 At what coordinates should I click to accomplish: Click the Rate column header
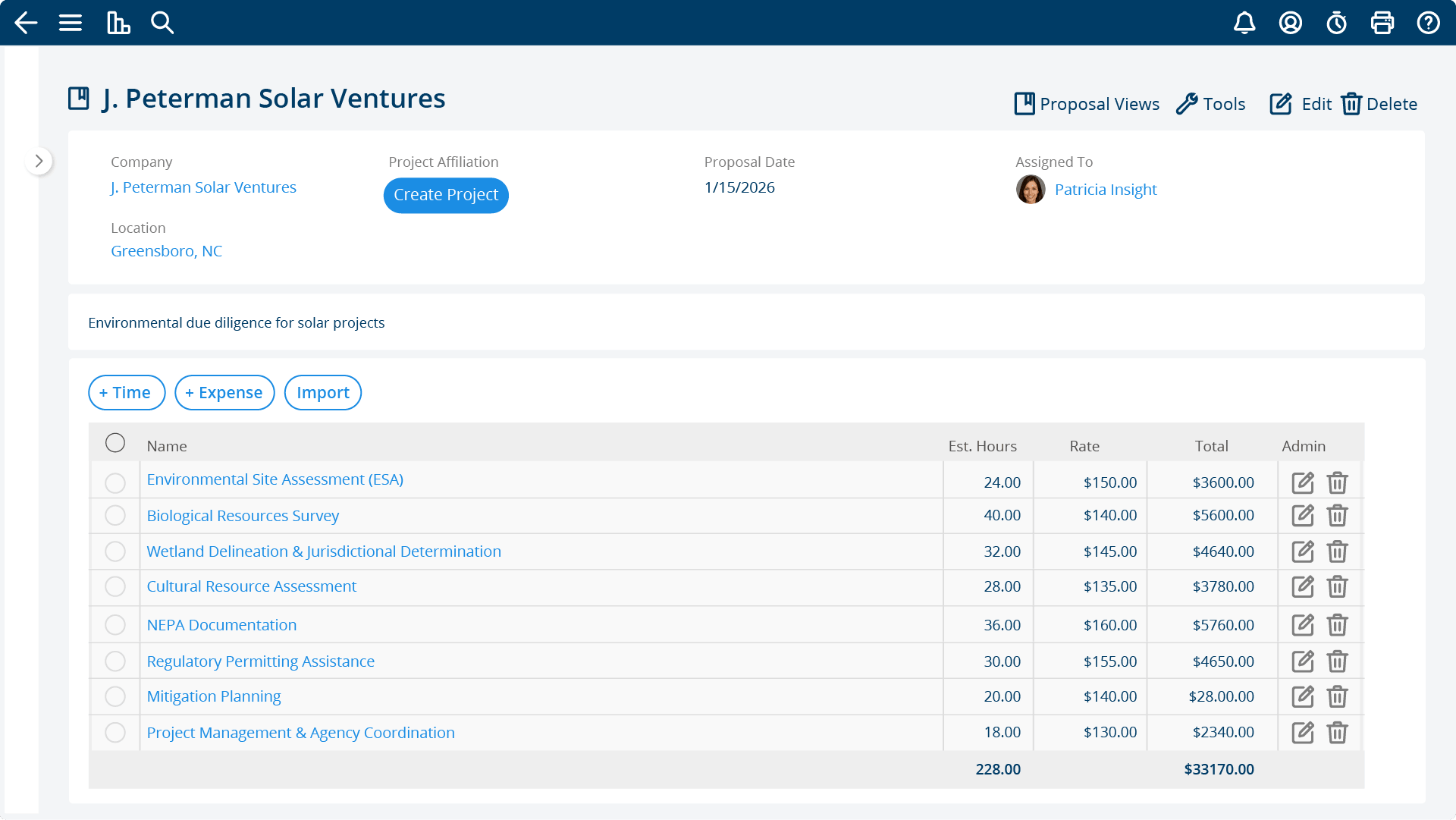pos(1084,446)
